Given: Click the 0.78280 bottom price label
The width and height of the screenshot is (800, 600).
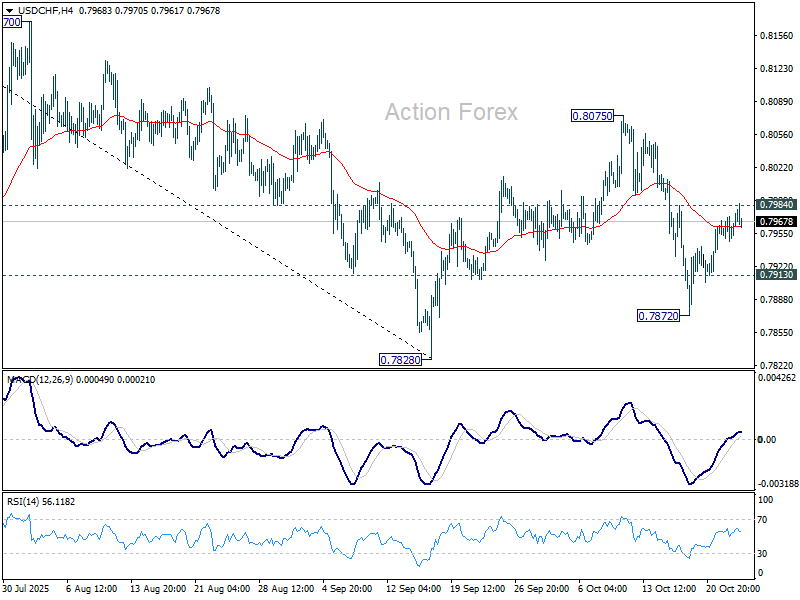Looking at the screenshot, I should 398,359.
